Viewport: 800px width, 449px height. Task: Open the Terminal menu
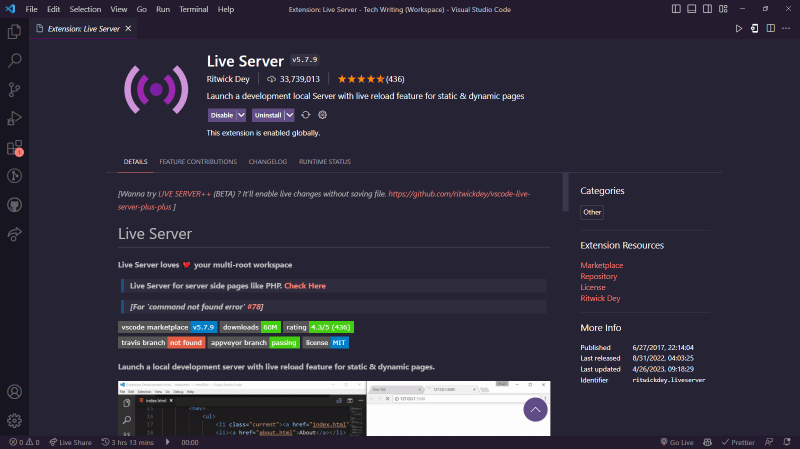[193, 9]
